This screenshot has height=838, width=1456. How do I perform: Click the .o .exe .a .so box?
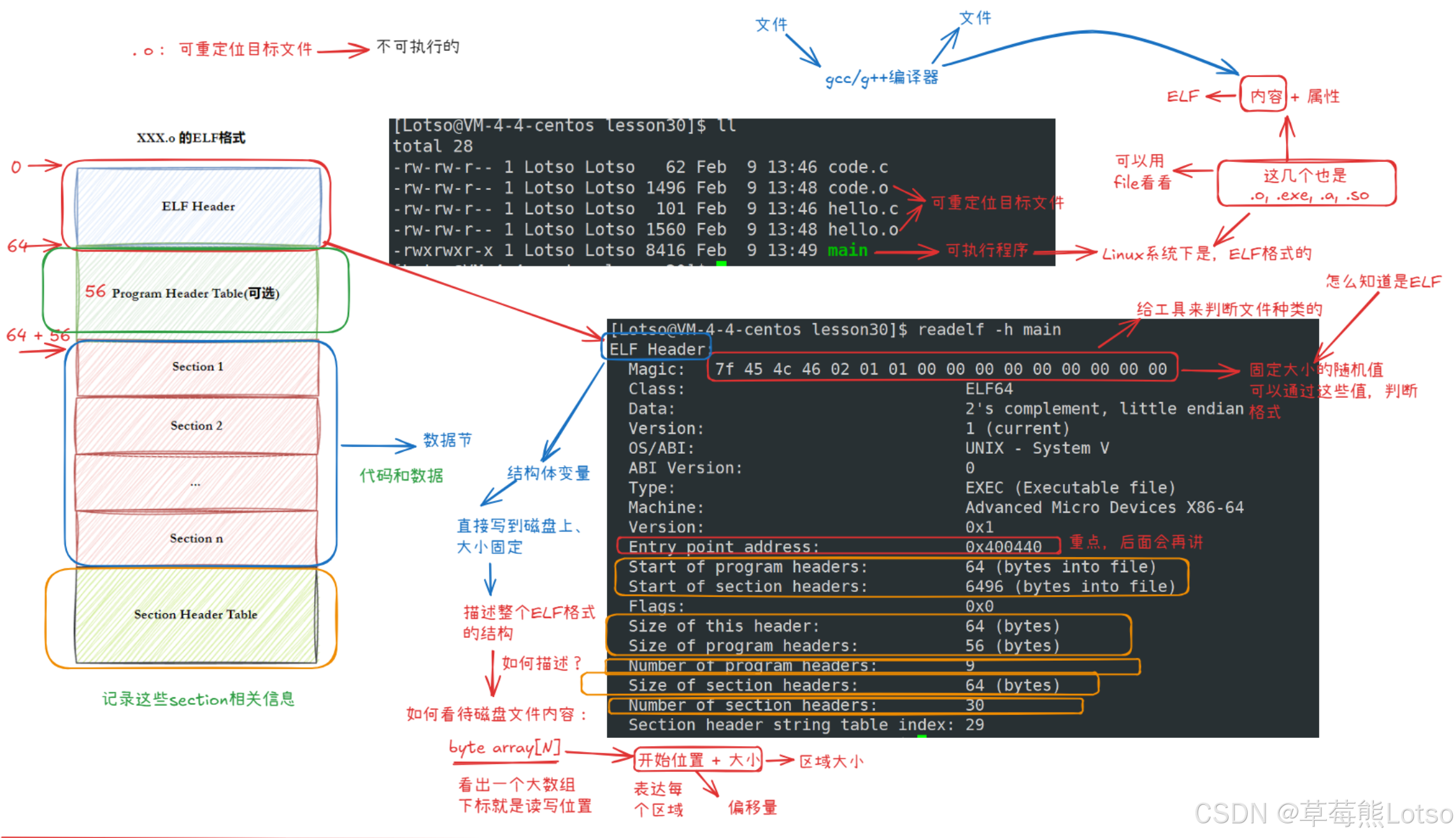click(x=1306, y=185)
